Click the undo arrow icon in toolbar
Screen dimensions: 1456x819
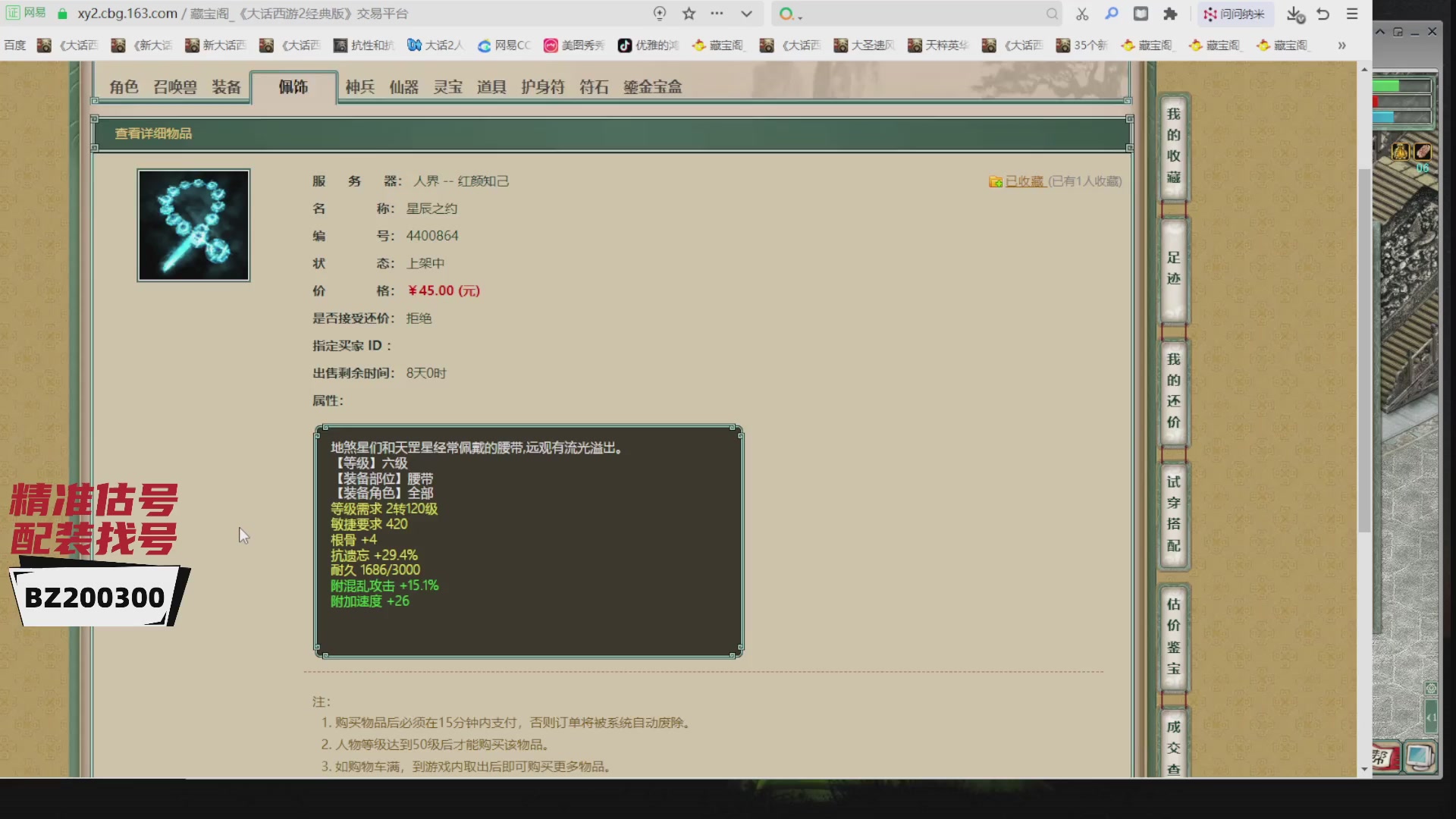(1323, 14)
